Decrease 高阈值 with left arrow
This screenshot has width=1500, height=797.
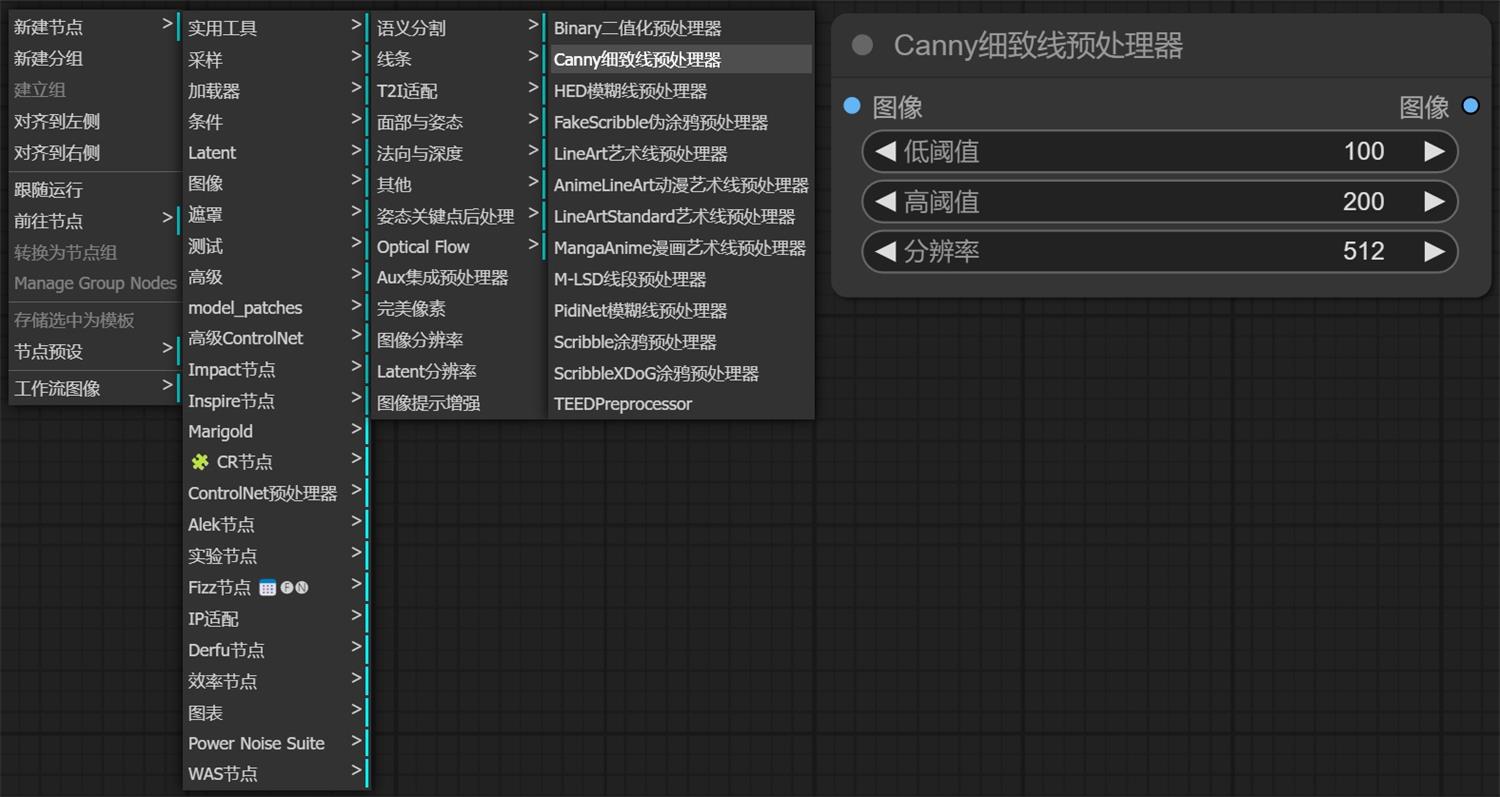pyautogui.click(x=885, y=202)
